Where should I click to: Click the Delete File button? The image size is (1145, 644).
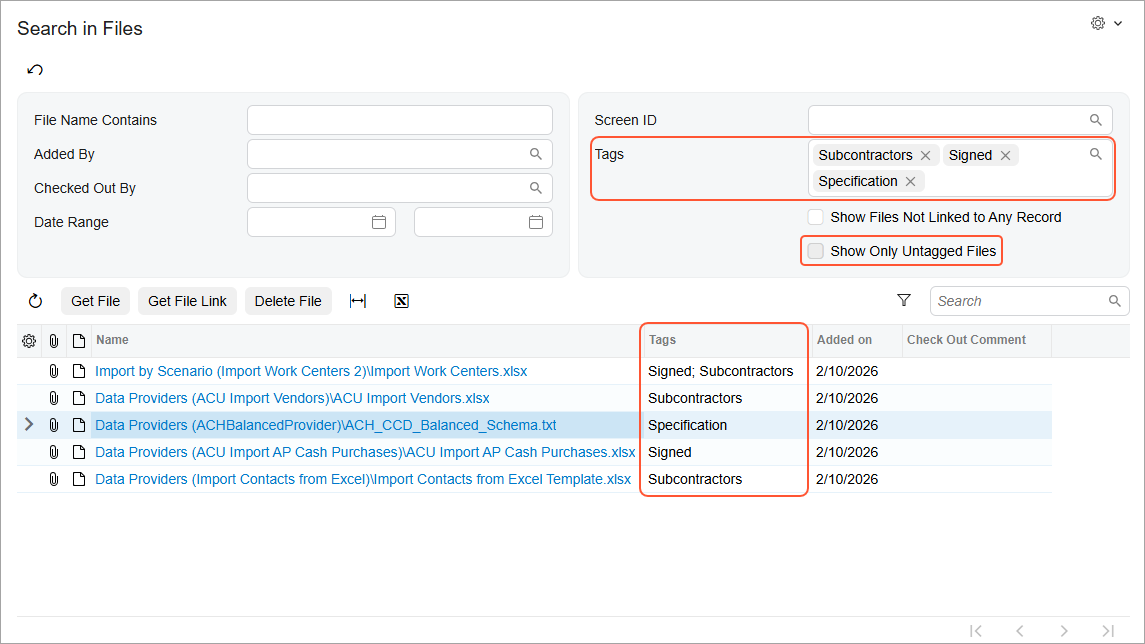(x=288, y=301)
